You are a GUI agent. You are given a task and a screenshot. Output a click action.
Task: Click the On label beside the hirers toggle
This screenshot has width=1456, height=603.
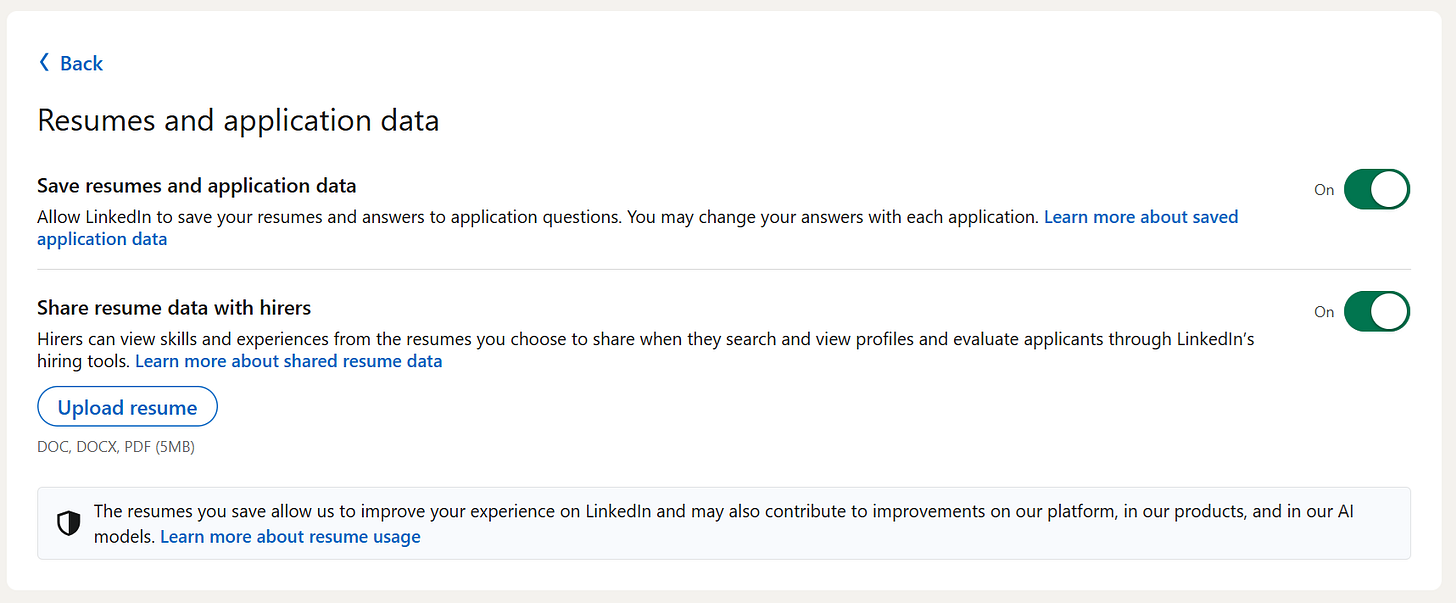click(x=1324, y=311)
